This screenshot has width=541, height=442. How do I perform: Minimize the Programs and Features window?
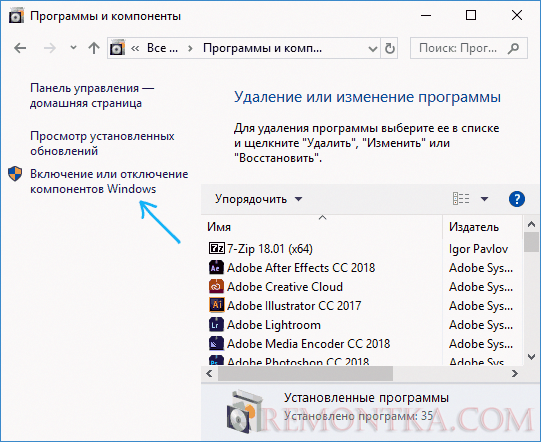click(426, 16)
